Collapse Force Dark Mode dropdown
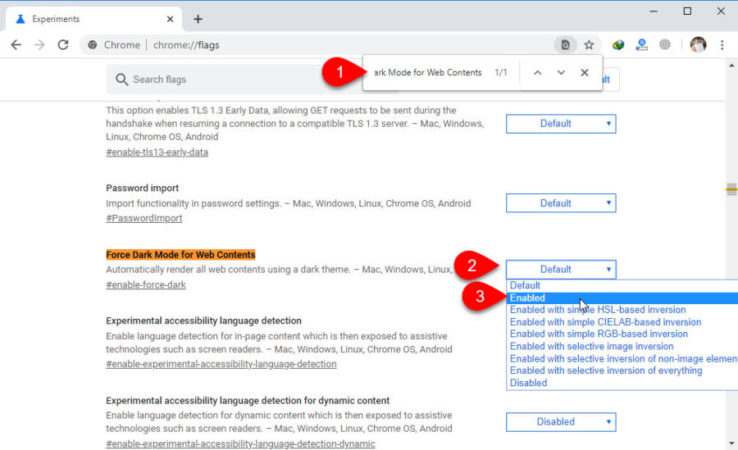This screenshot has width=738, height=450. coord(561,269)
